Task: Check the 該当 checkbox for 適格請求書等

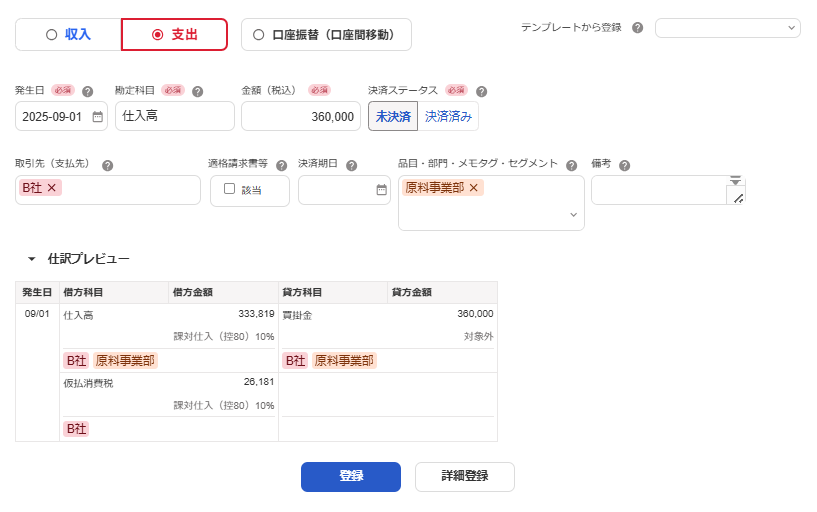Action: click(229, 189)
